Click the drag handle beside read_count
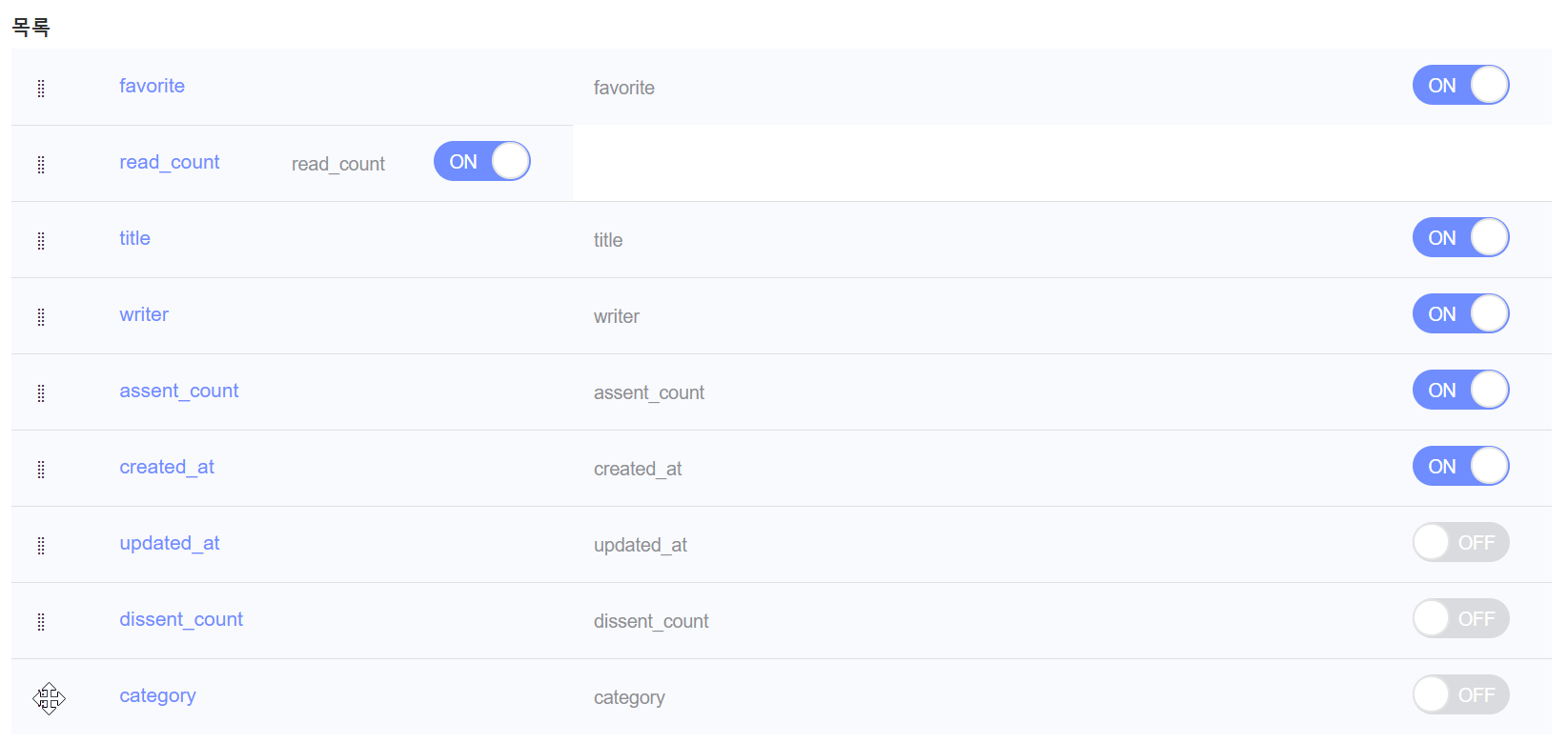 (x=41, y=164)
